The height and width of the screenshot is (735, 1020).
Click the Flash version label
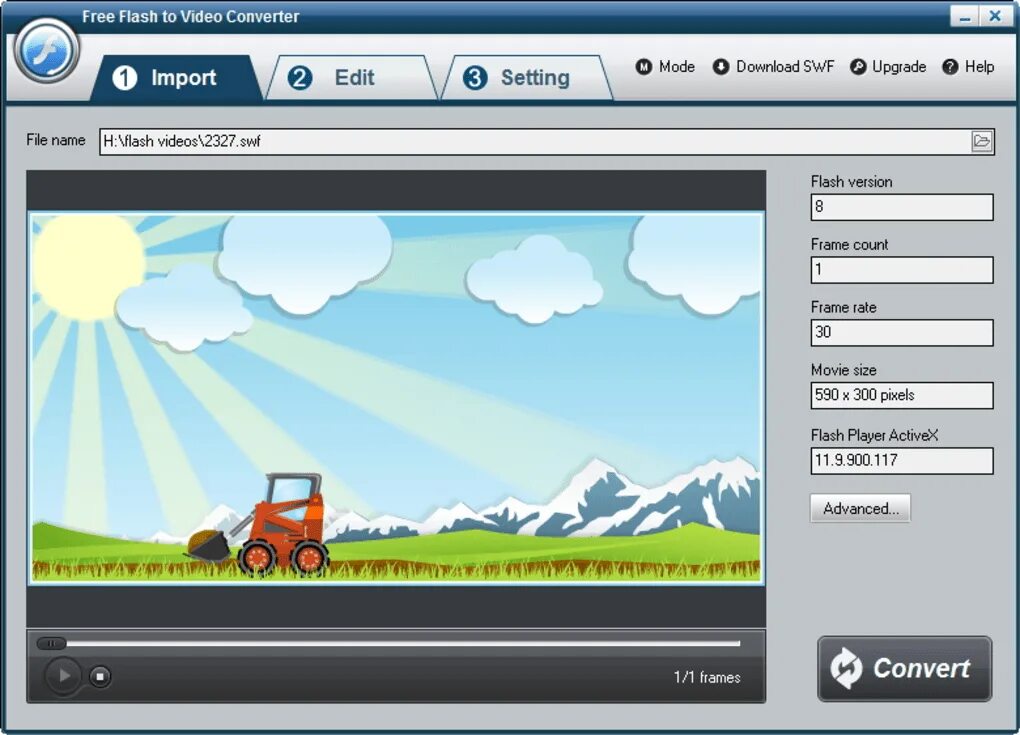(851, 181)
